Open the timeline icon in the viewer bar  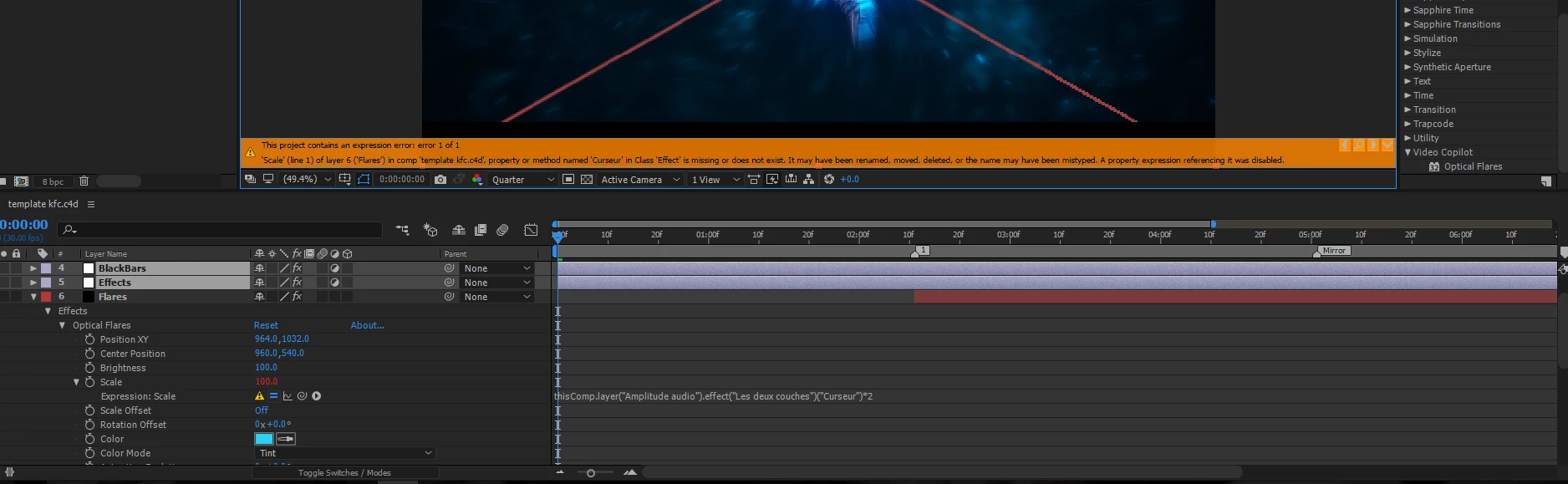[791, 179]
